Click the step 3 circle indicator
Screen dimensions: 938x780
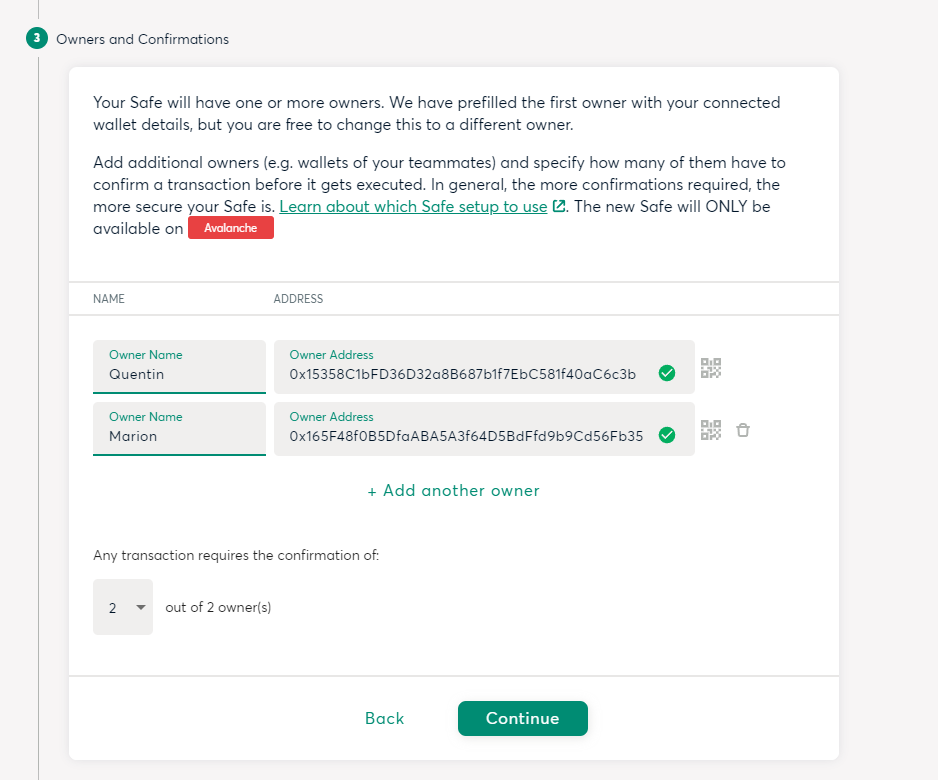coord(37,39)
